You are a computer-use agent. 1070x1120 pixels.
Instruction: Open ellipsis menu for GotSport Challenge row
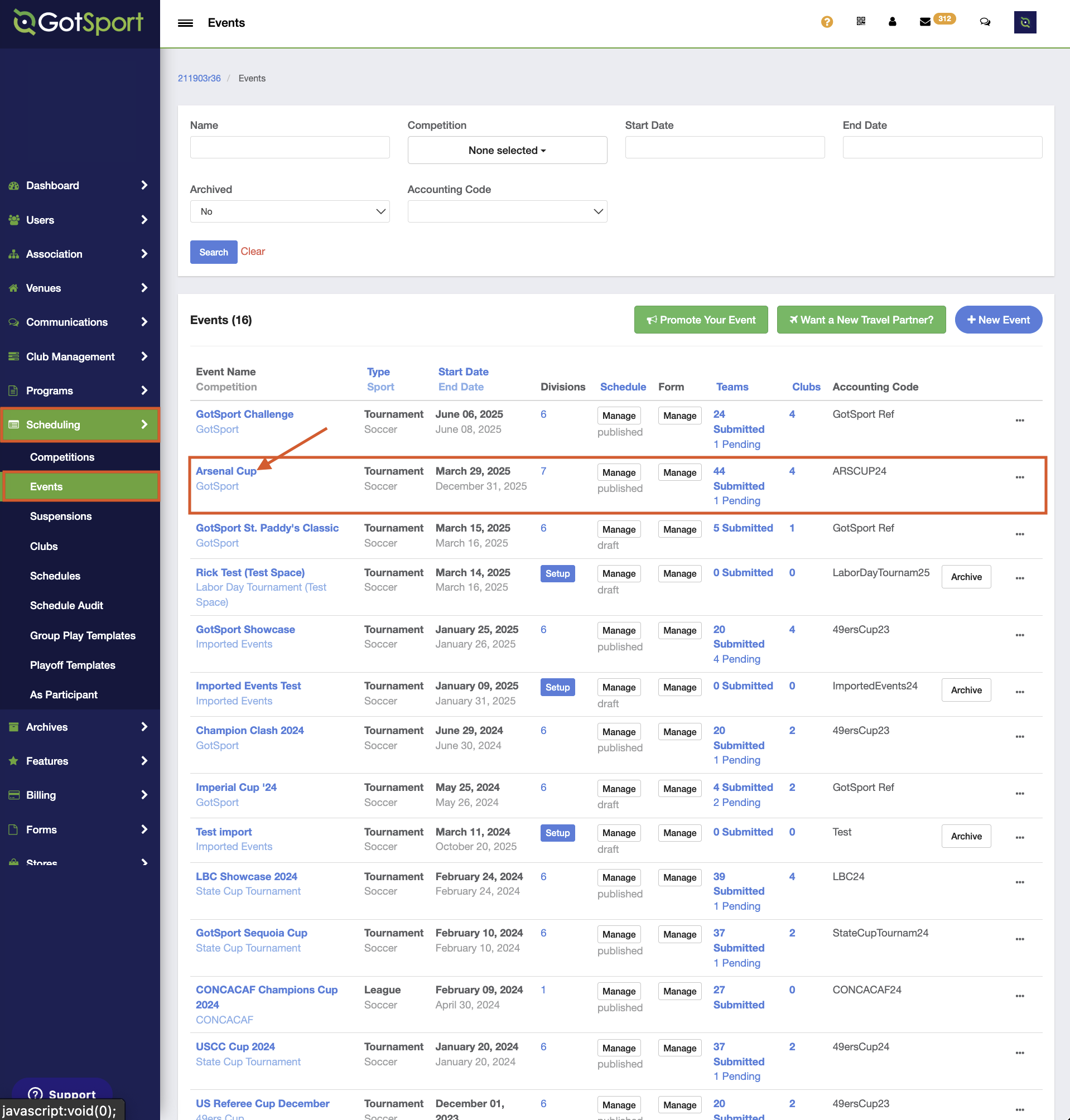click(1020, 421)
